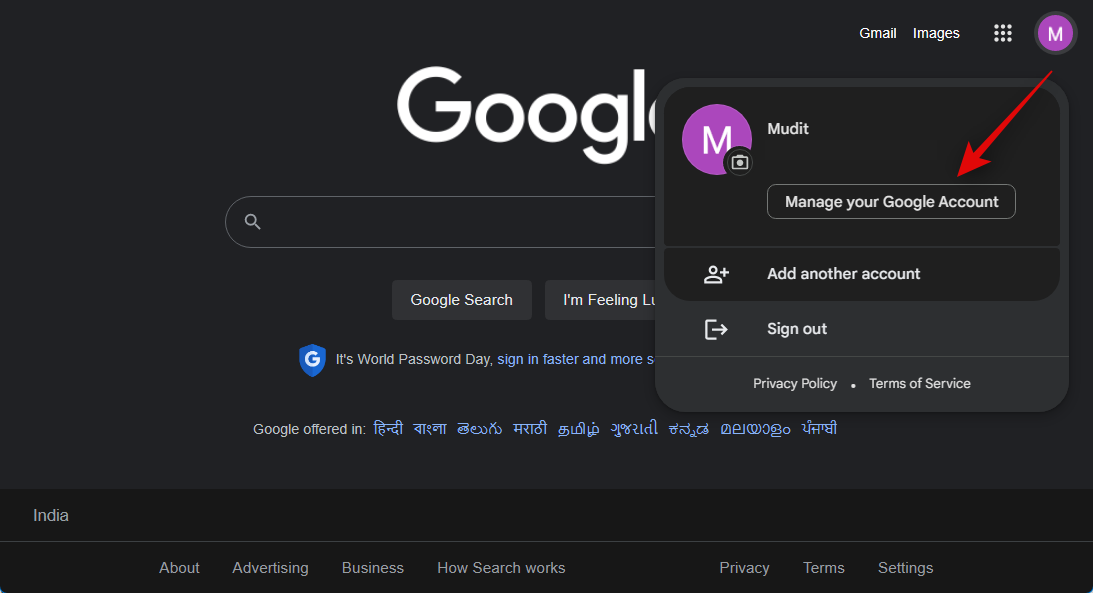Click the Google Search button
The width and height of the screenshot is (1093, 593).
pyautogui.click(x=461, y=300)
